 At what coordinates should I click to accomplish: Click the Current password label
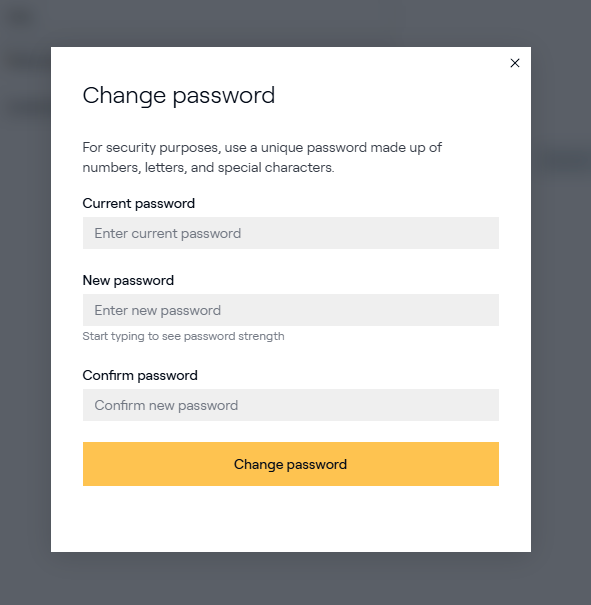138,203
